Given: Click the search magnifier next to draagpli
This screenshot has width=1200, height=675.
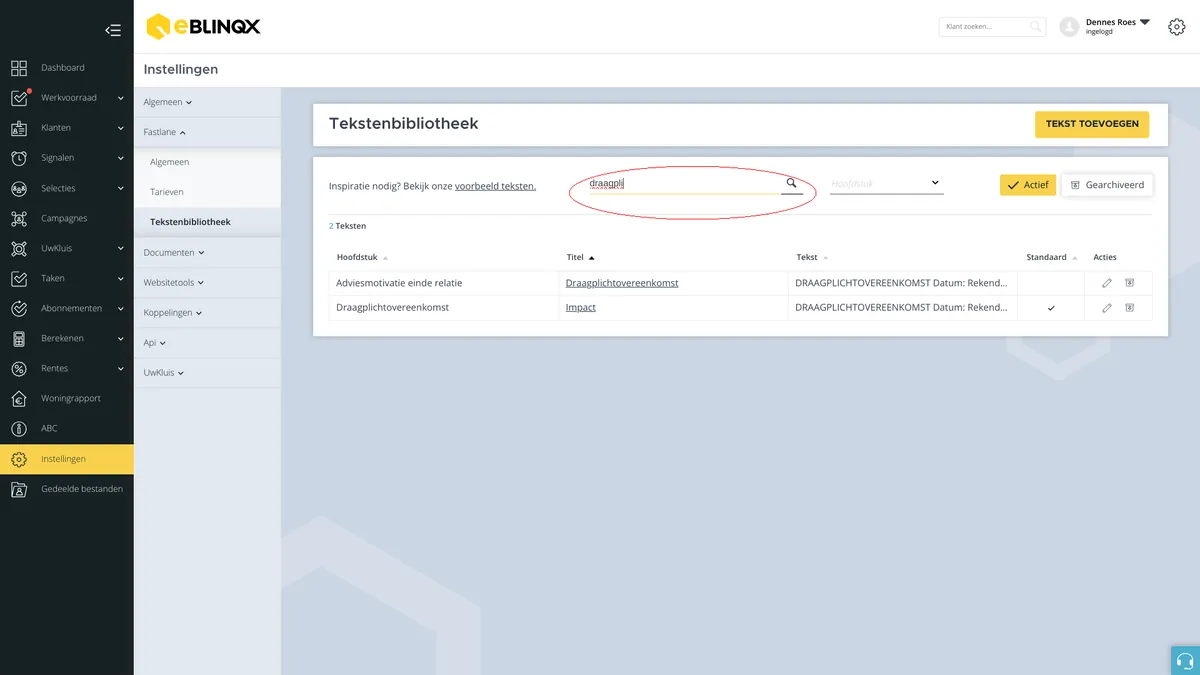Looking at the screenshot, I should (791, 183).
